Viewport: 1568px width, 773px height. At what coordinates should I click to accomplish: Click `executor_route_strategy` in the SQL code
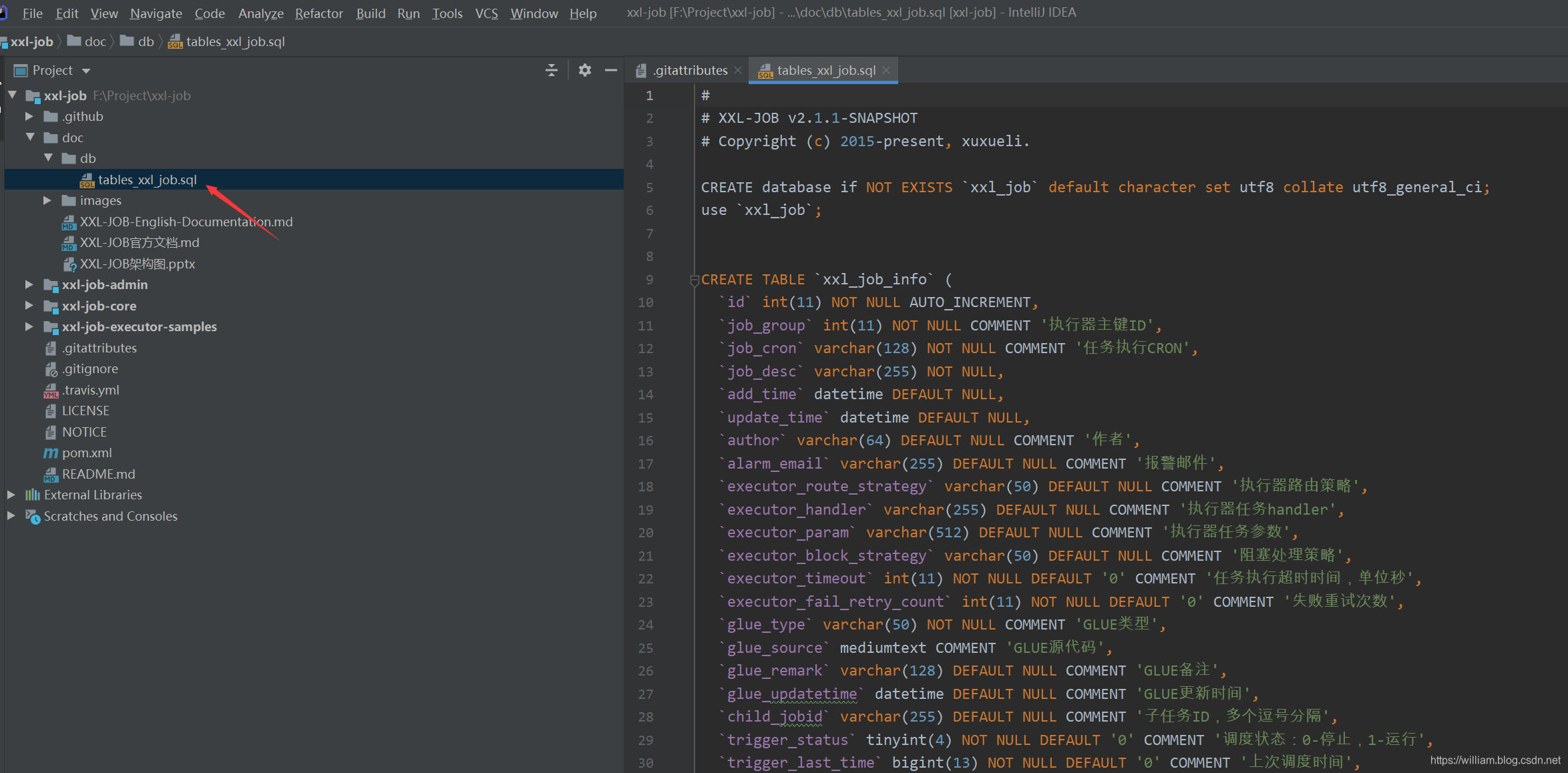coord(827,486)
